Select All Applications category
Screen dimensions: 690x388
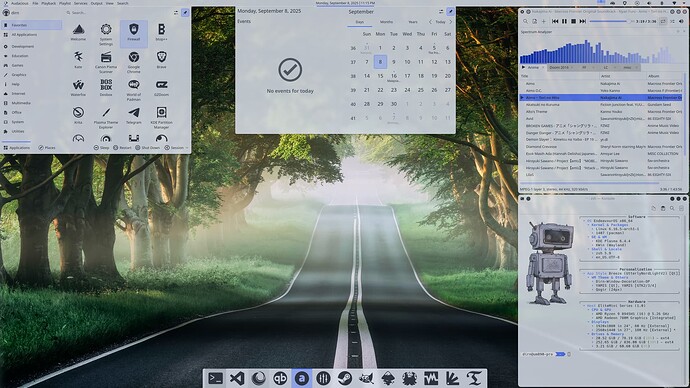tap(31, 35)
